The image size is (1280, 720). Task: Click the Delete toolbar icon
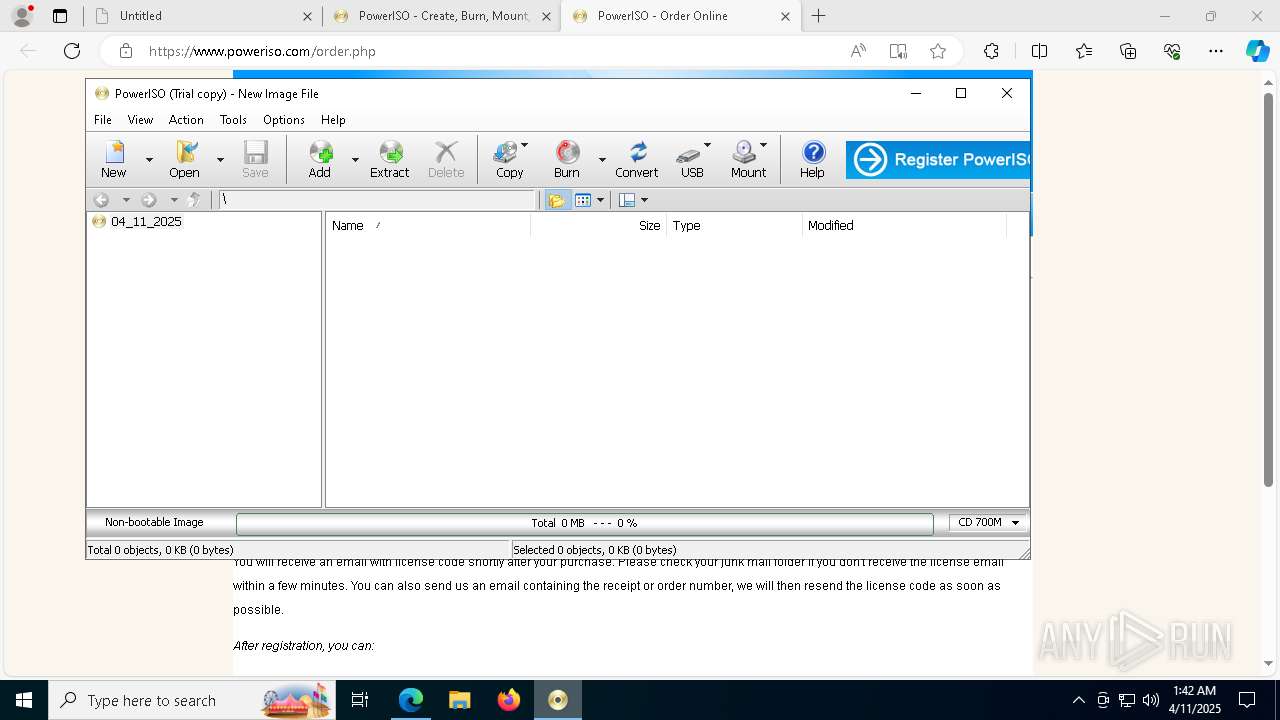tap(446, 159)
